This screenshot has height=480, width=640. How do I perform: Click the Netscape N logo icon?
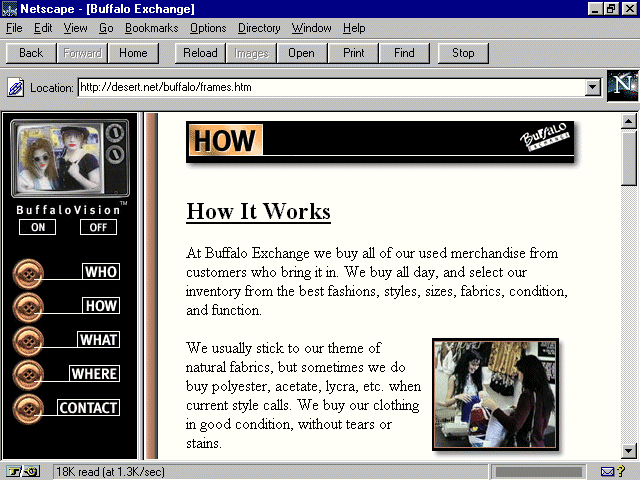pyautogui.click(x=623, y=87)
